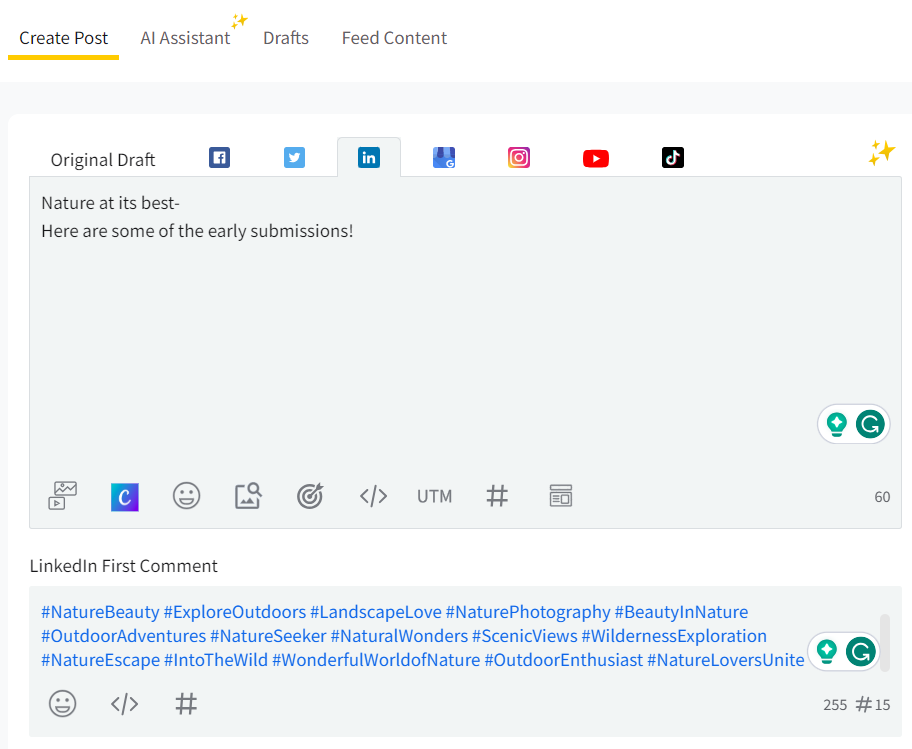
Task: Switch to the YouTube tab
Action: point(596,158)
